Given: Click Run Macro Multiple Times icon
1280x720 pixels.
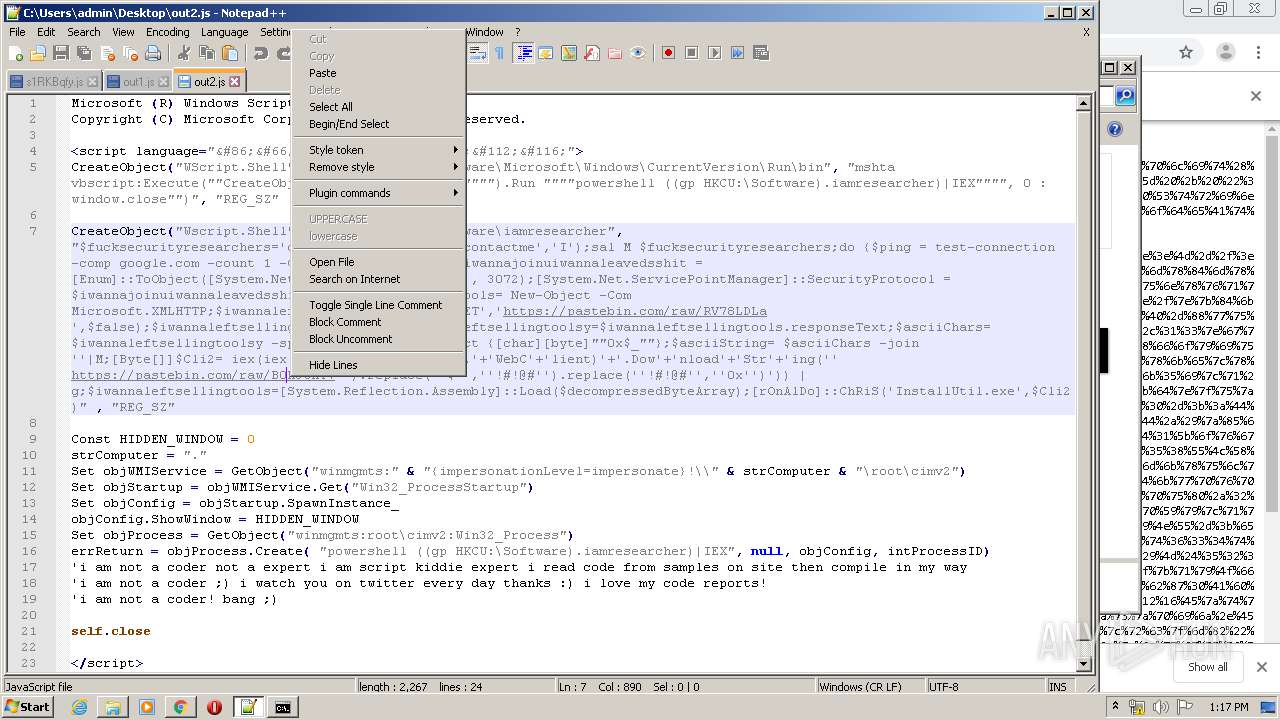Looking at the screenshot, I should tap(737, 53).
